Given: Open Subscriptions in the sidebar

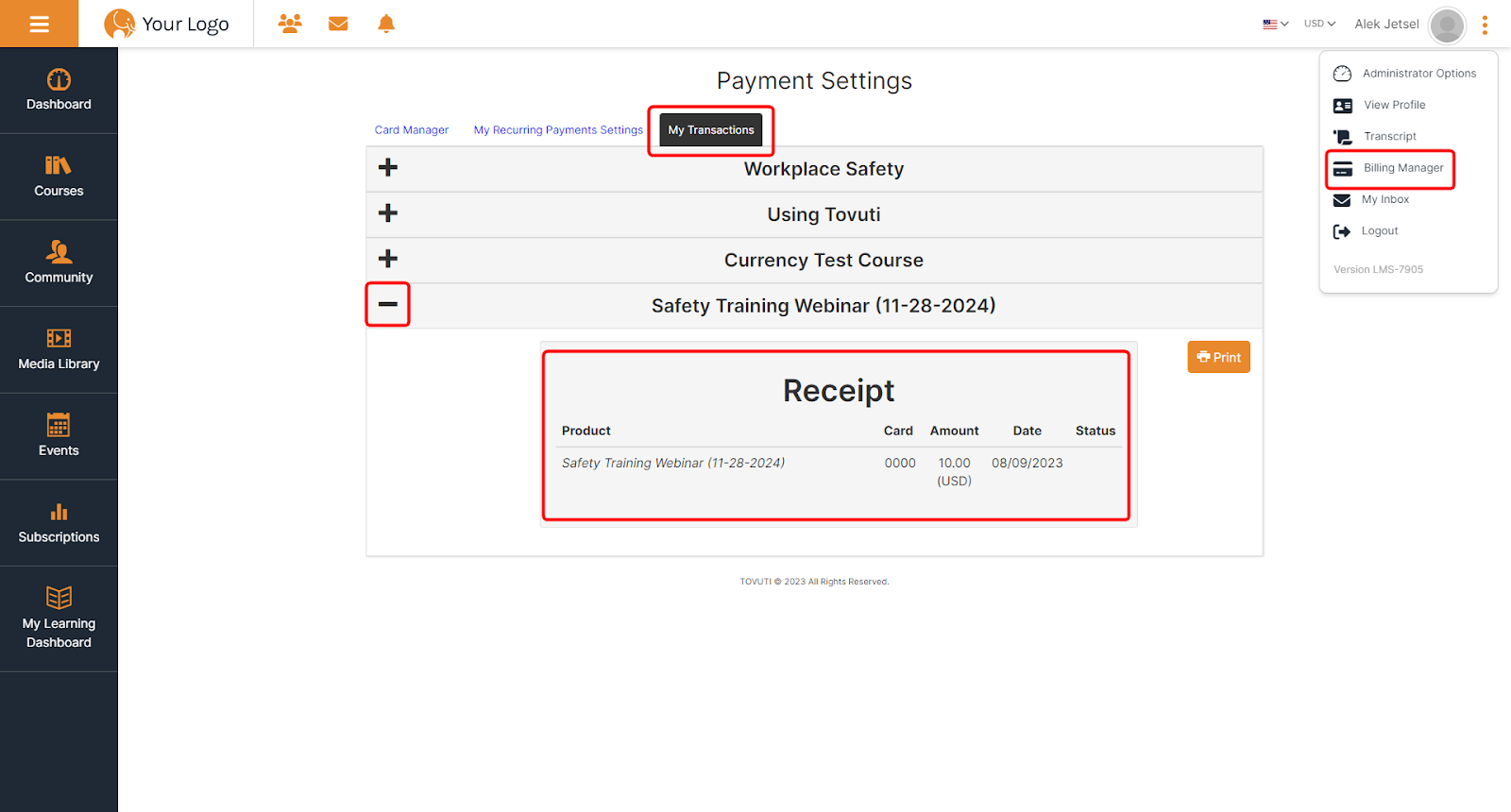Looking at the screenshot, I should 59,523.
